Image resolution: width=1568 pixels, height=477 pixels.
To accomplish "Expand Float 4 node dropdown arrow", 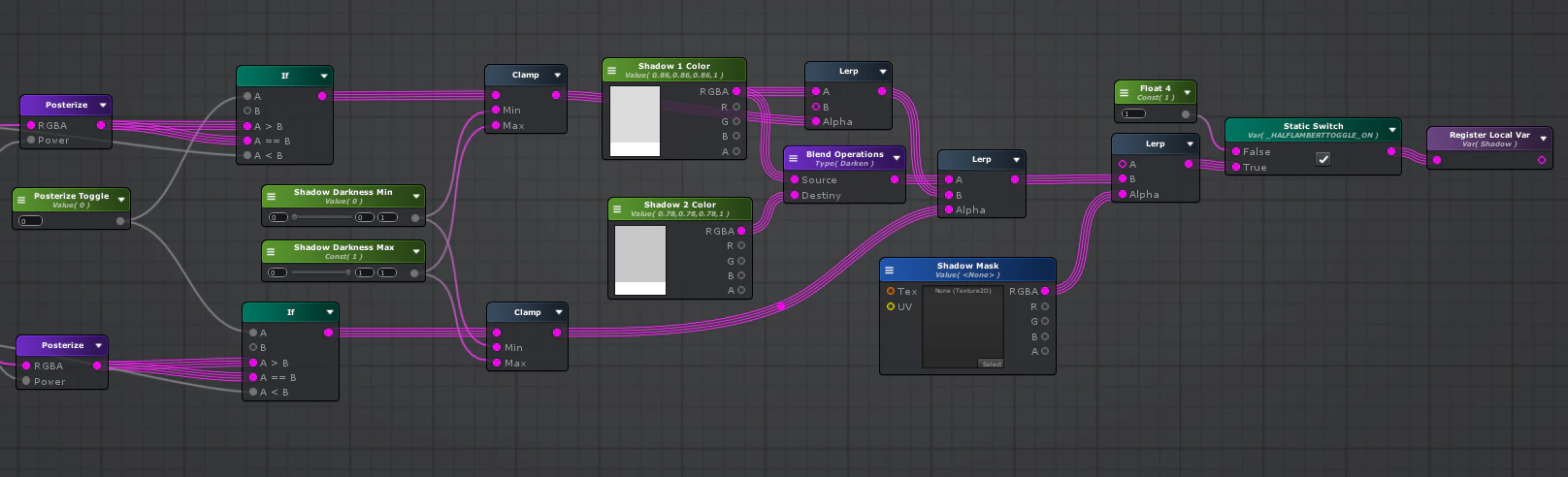I will (1188, 92).
